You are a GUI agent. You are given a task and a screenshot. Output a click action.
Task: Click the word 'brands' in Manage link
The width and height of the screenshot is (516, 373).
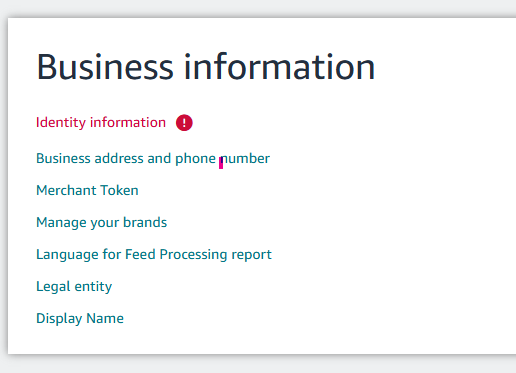click(x=145, y=222)
